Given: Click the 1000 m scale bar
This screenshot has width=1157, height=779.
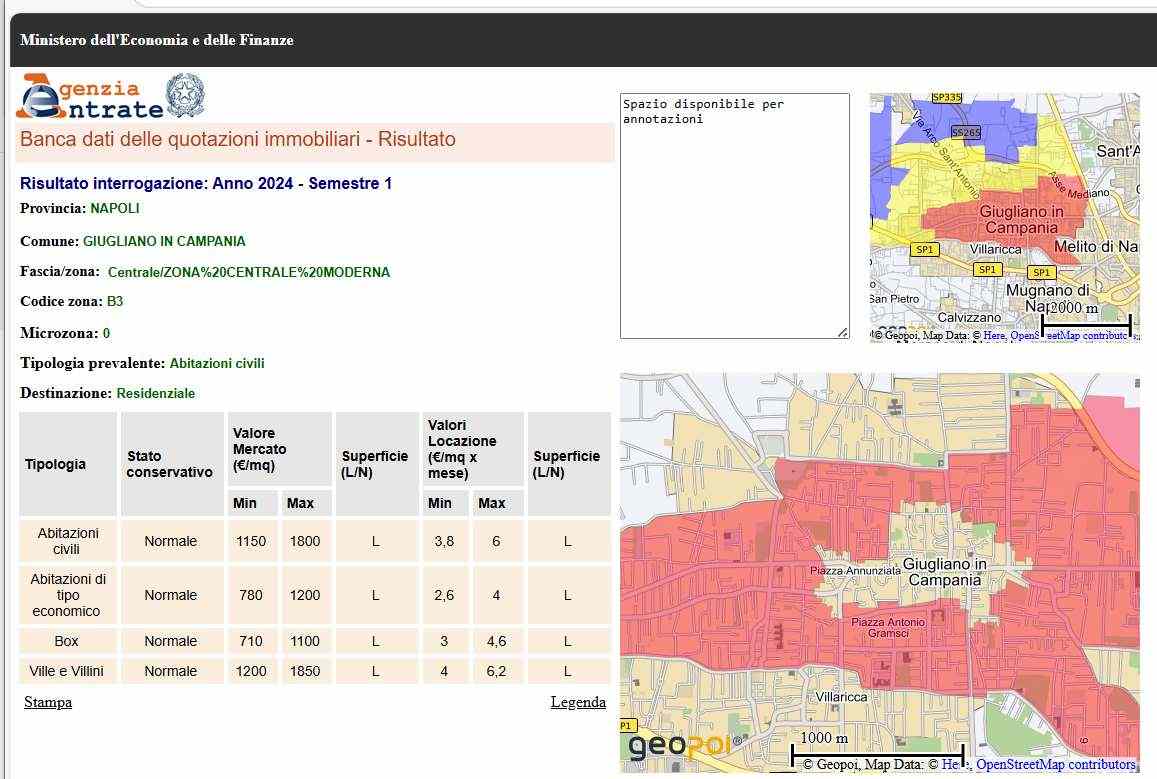Looking at the screenshot, I should pyautogui.click(x=877, y=753).
